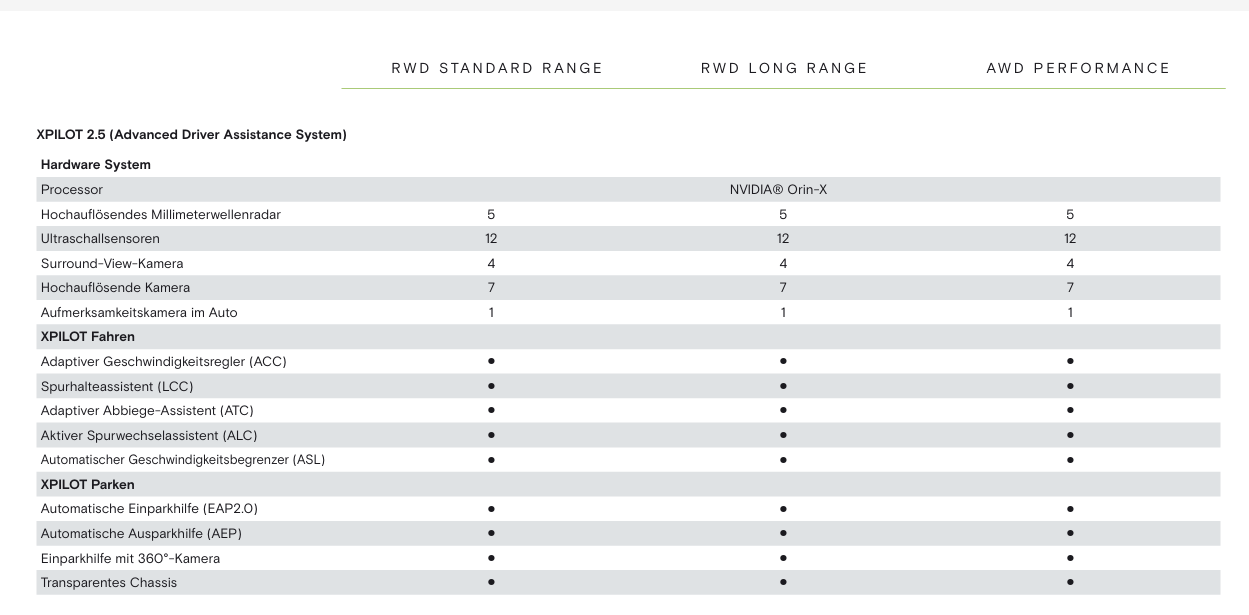Click the Ultraschallsensoren row label

pos(100,239)
